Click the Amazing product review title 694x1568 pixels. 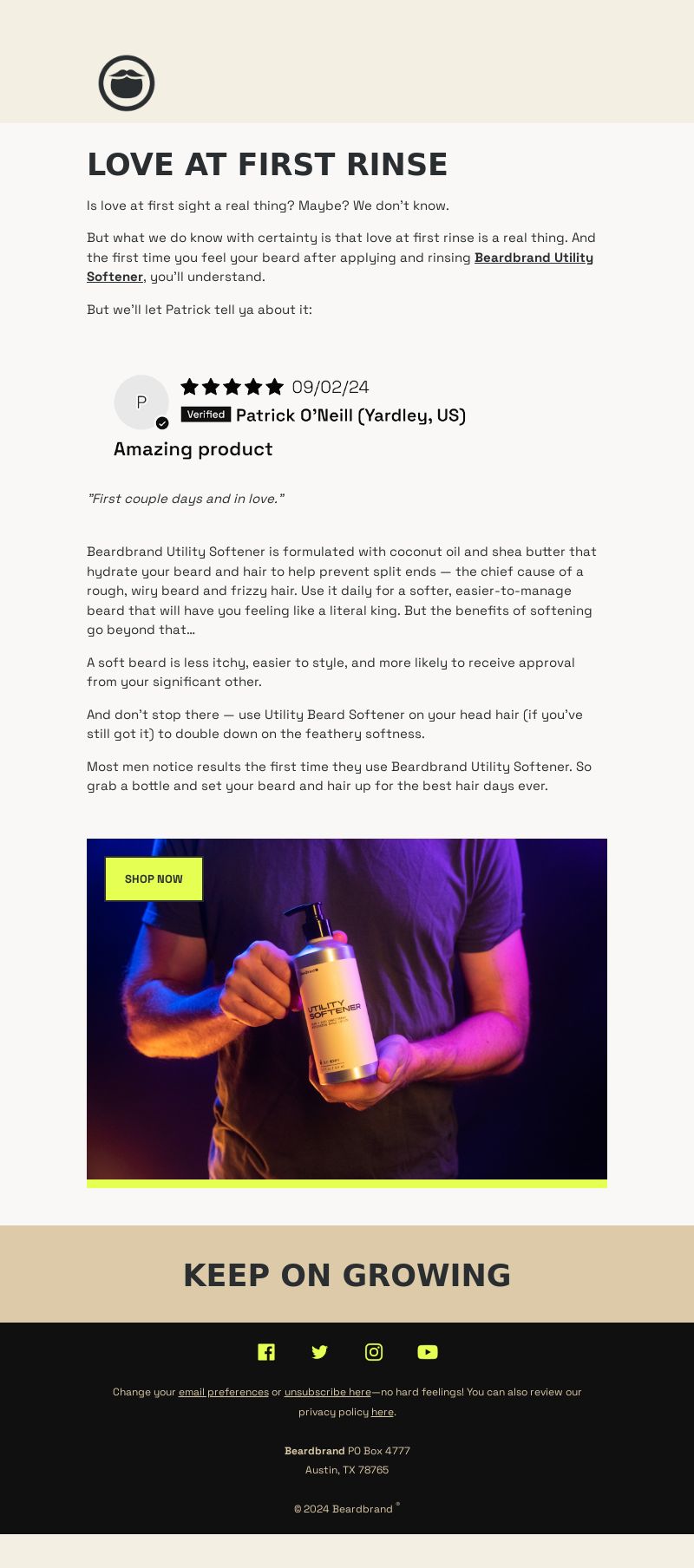tap(193, 449)
